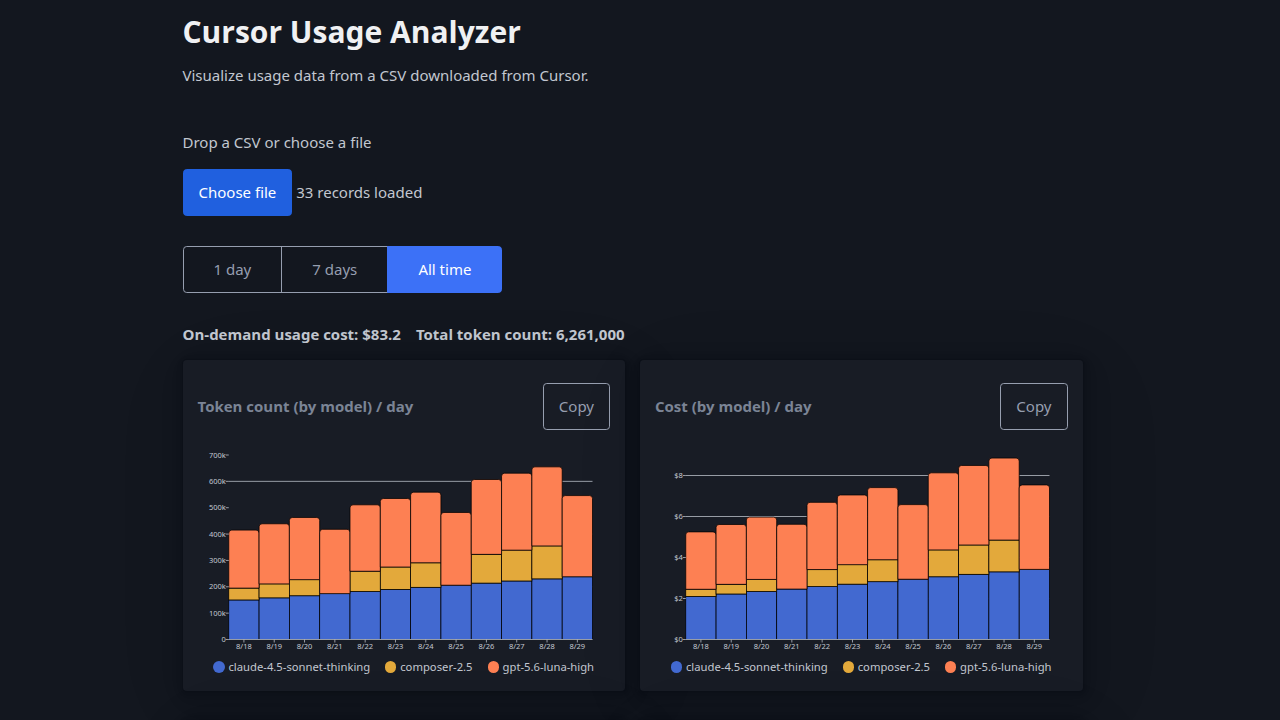Click the 8/23 axis label in Cost chart

(x=852, y=647)
